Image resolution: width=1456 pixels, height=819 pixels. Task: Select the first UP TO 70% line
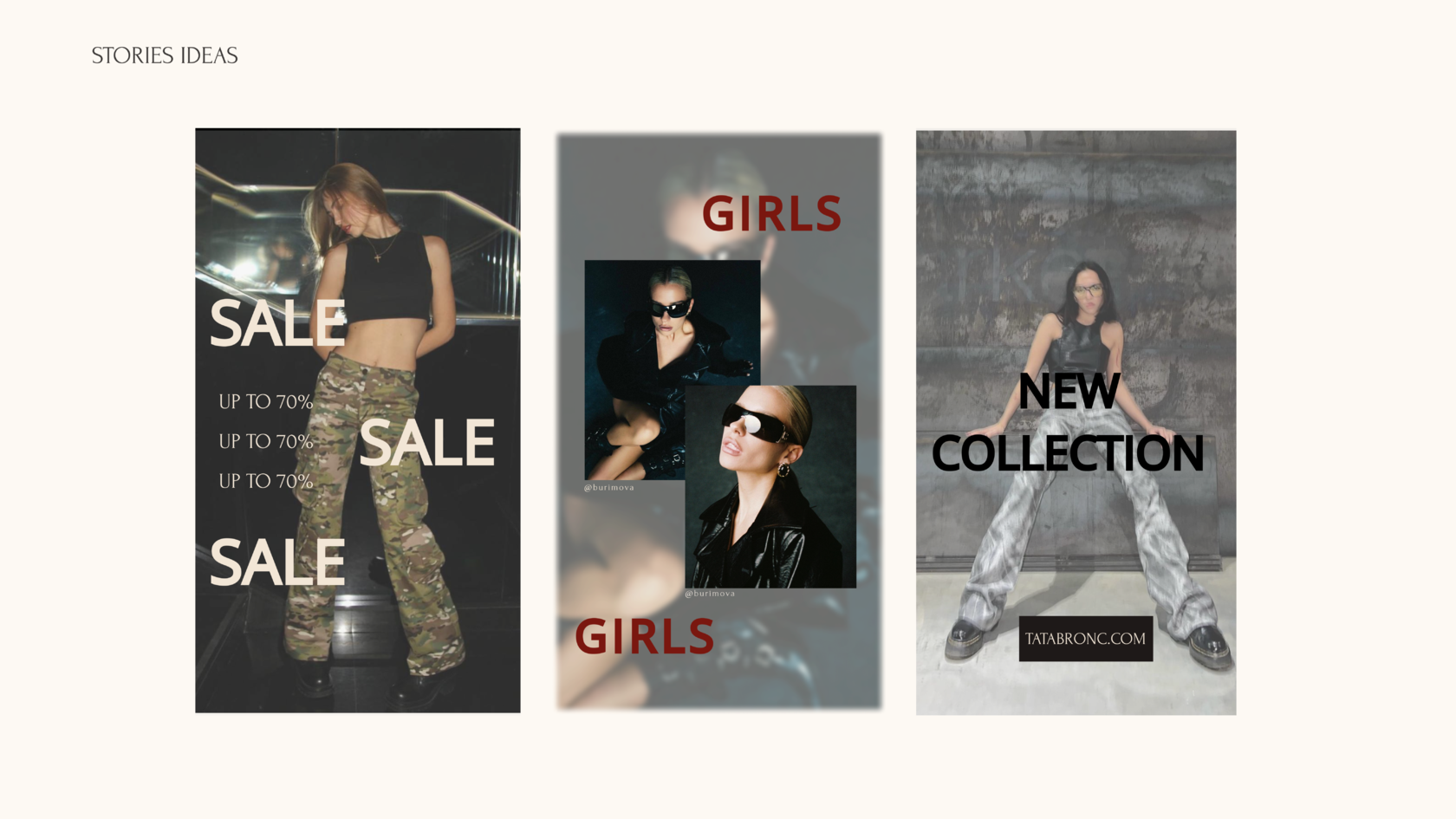(265, 402)
